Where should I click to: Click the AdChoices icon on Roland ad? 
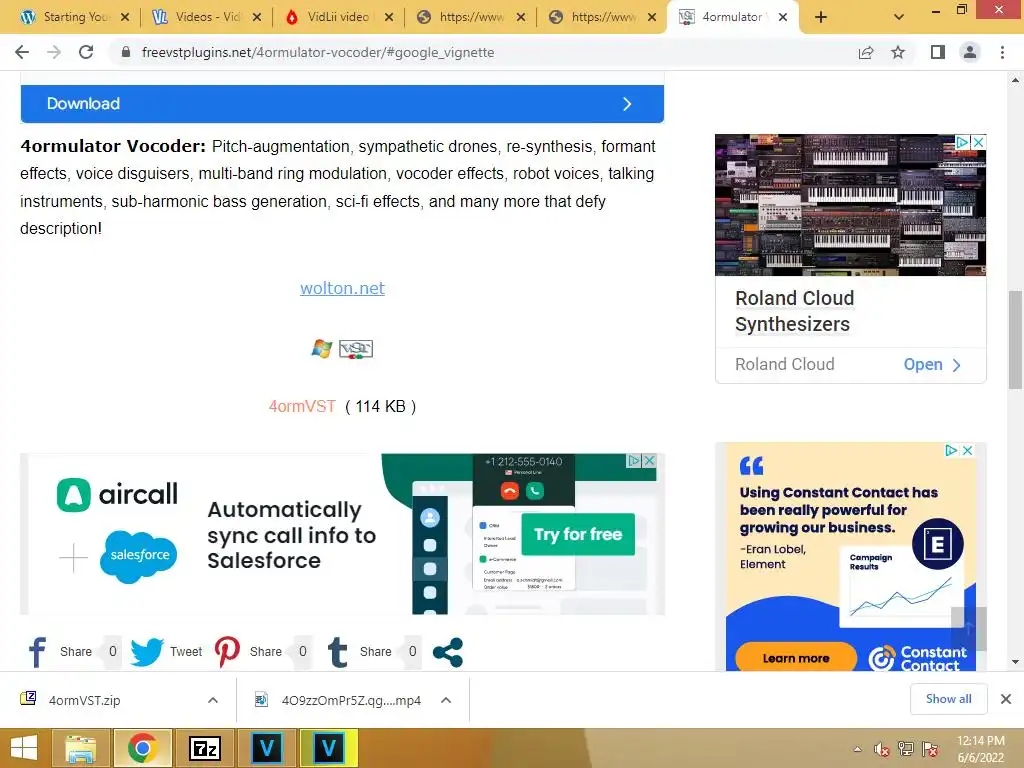tap(963, 142)
